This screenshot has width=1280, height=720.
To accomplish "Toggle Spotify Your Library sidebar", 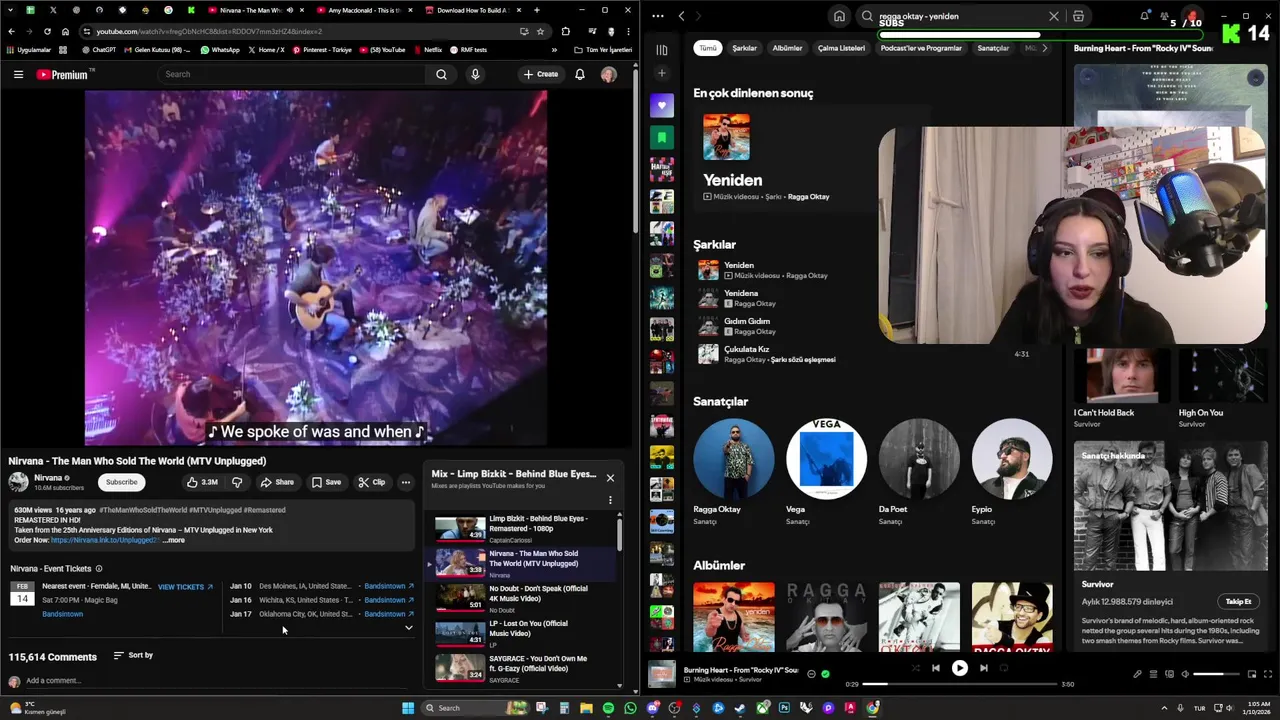I will click(661, 49).
